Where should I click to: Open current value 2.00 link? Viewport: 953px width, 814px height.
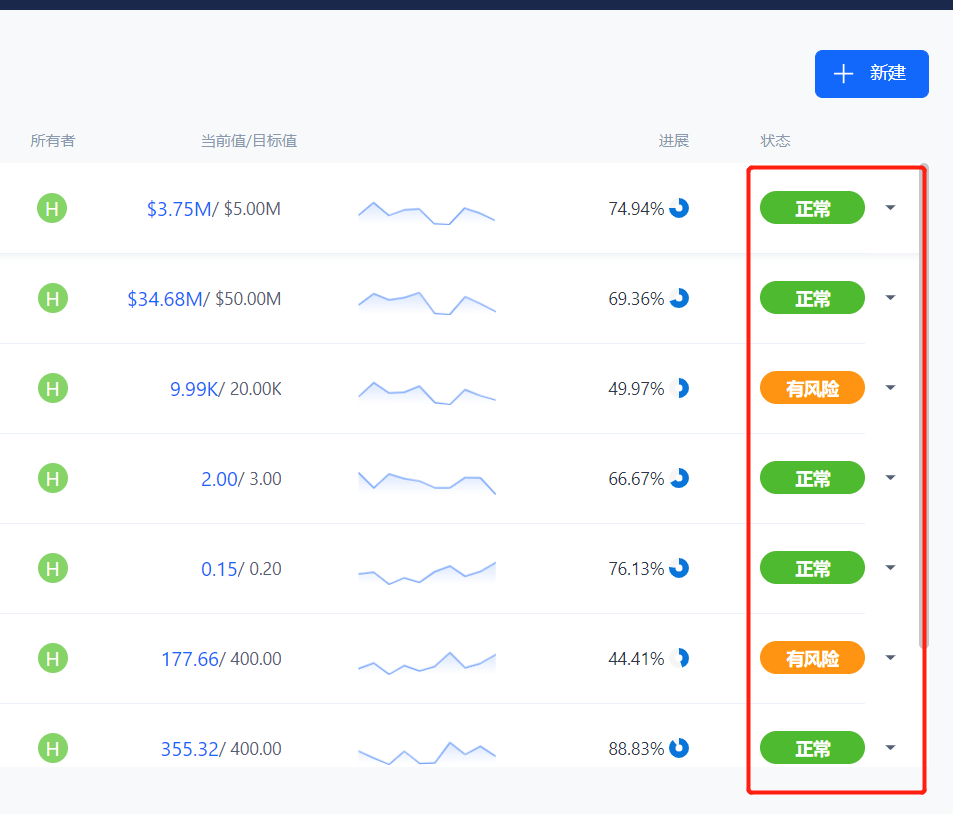[x=219, y=479]
